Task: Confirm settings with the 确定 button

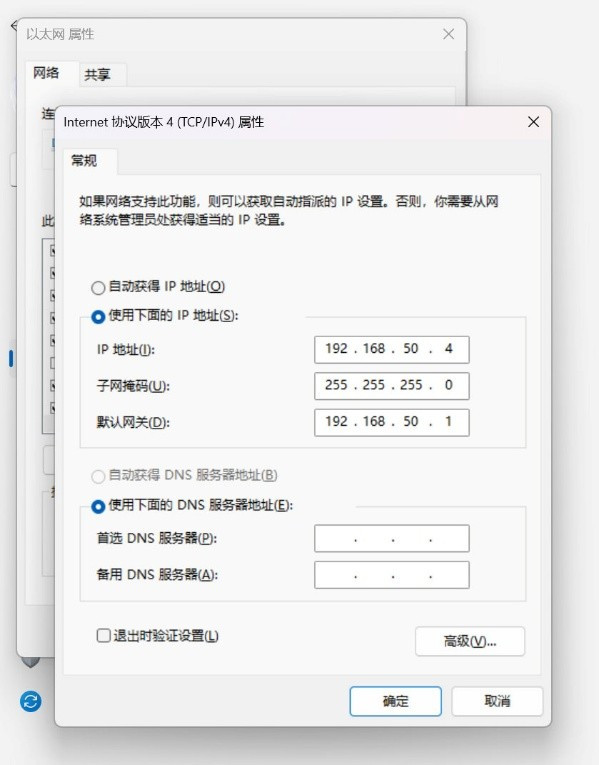Action: pyautogui.click(x=396, y=701)
